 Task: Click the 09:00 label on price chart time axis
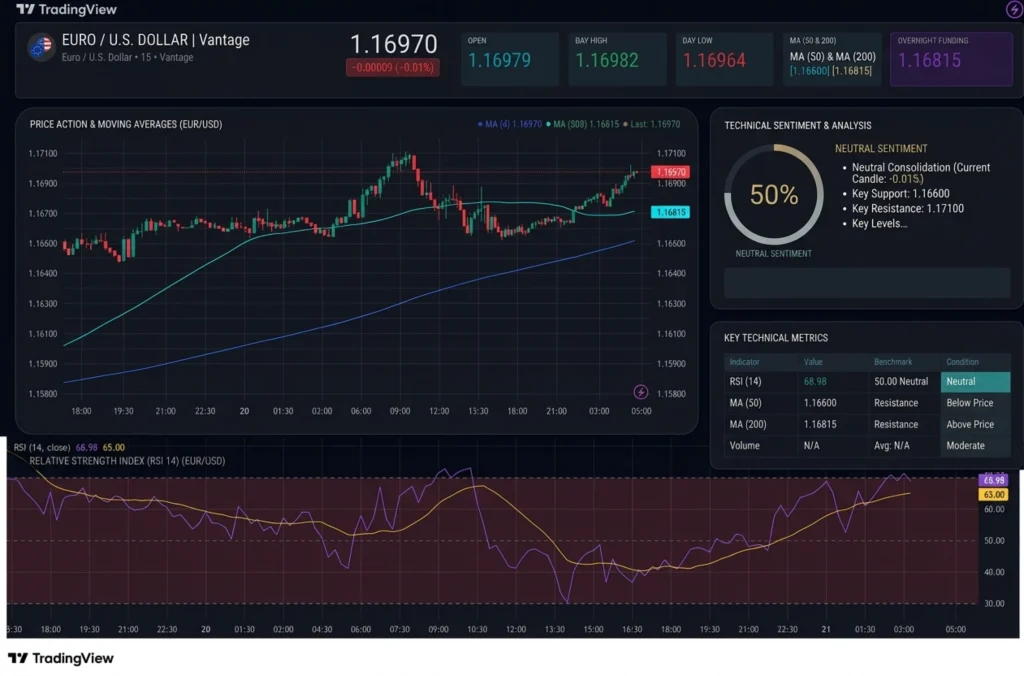[x=400, y=411]
